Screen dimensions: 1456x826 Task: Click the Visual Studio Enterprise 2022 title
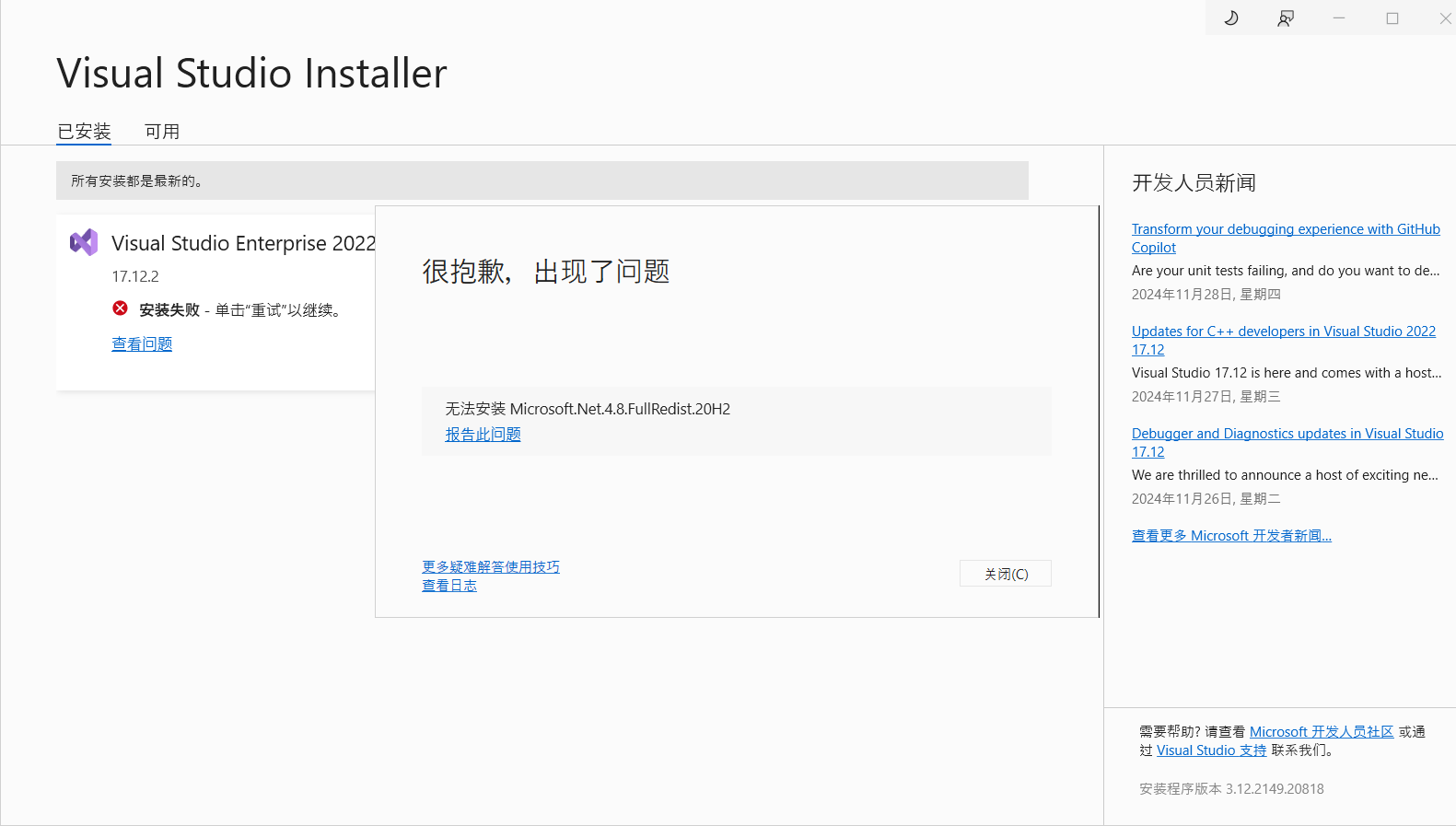243,243
